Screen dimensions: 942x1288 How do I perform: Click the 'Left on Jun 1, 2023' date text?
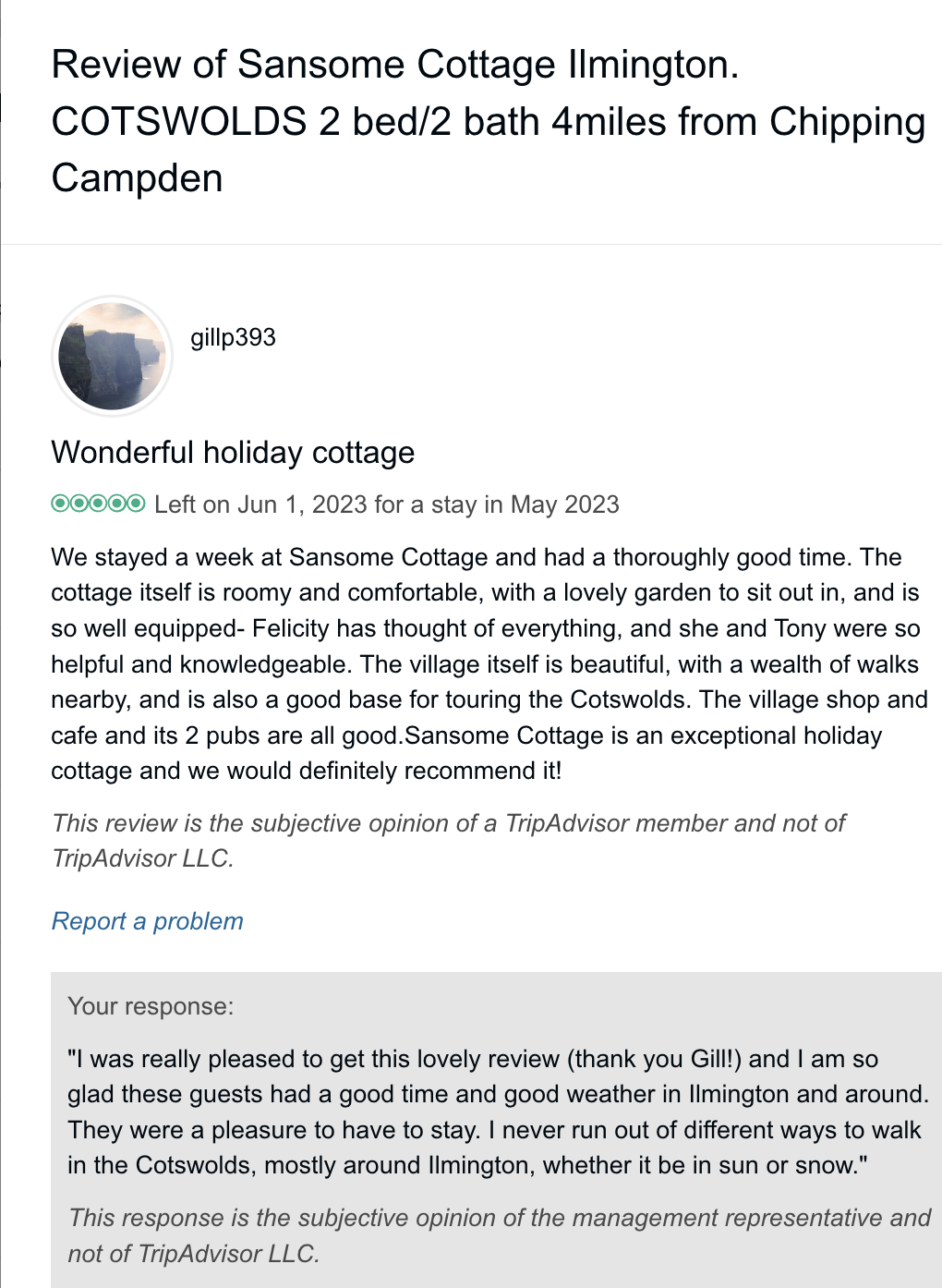point(260,504)
